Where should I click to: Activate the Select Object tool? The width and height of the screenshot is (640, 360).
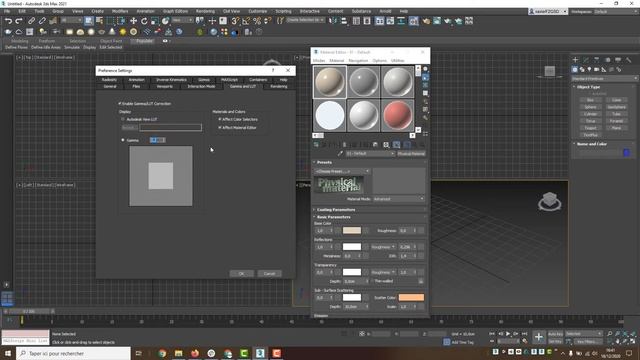click(x=89, y=21)
